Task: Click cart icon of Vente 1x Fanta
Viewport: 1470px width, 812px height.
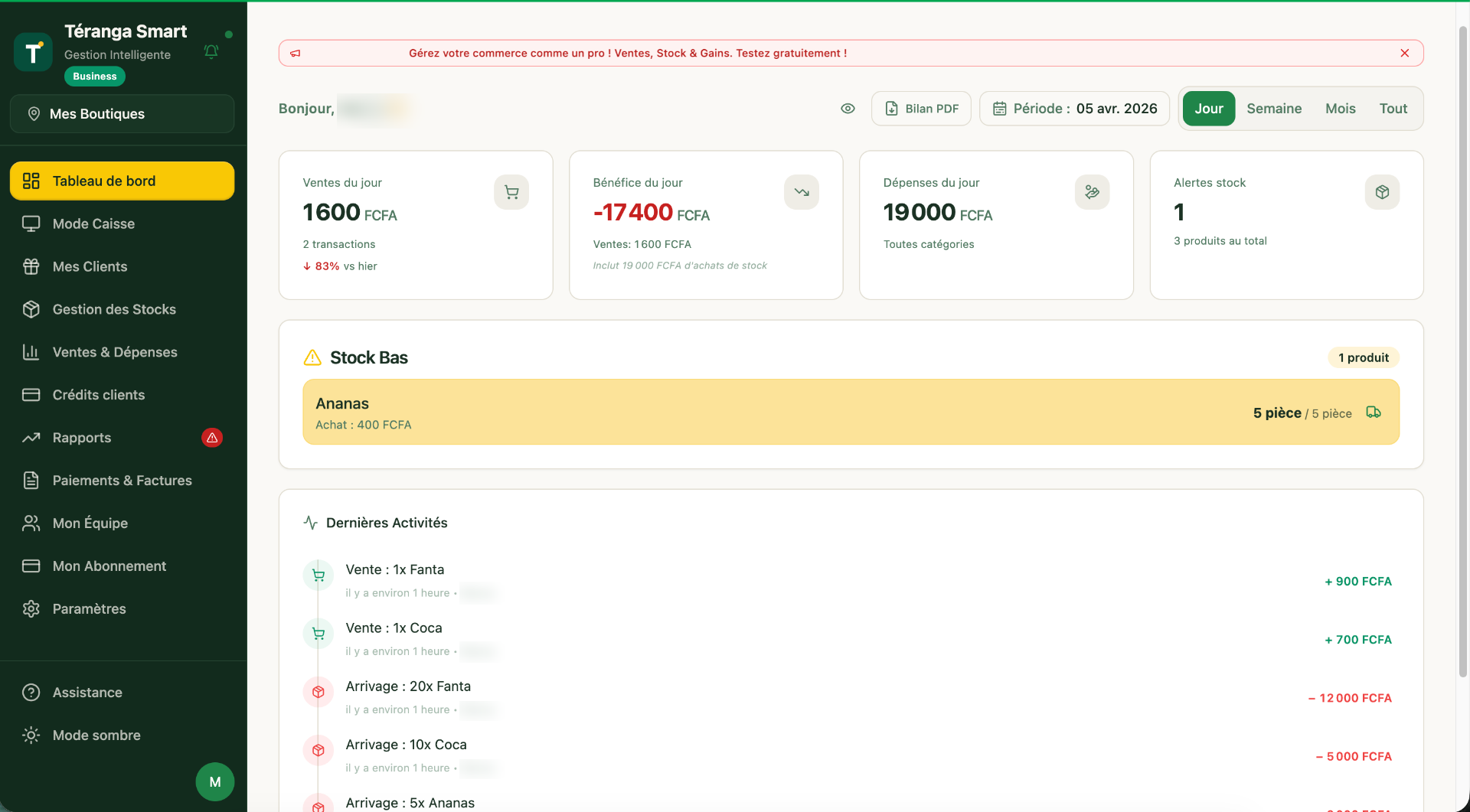Action: (x=318, y=576)
